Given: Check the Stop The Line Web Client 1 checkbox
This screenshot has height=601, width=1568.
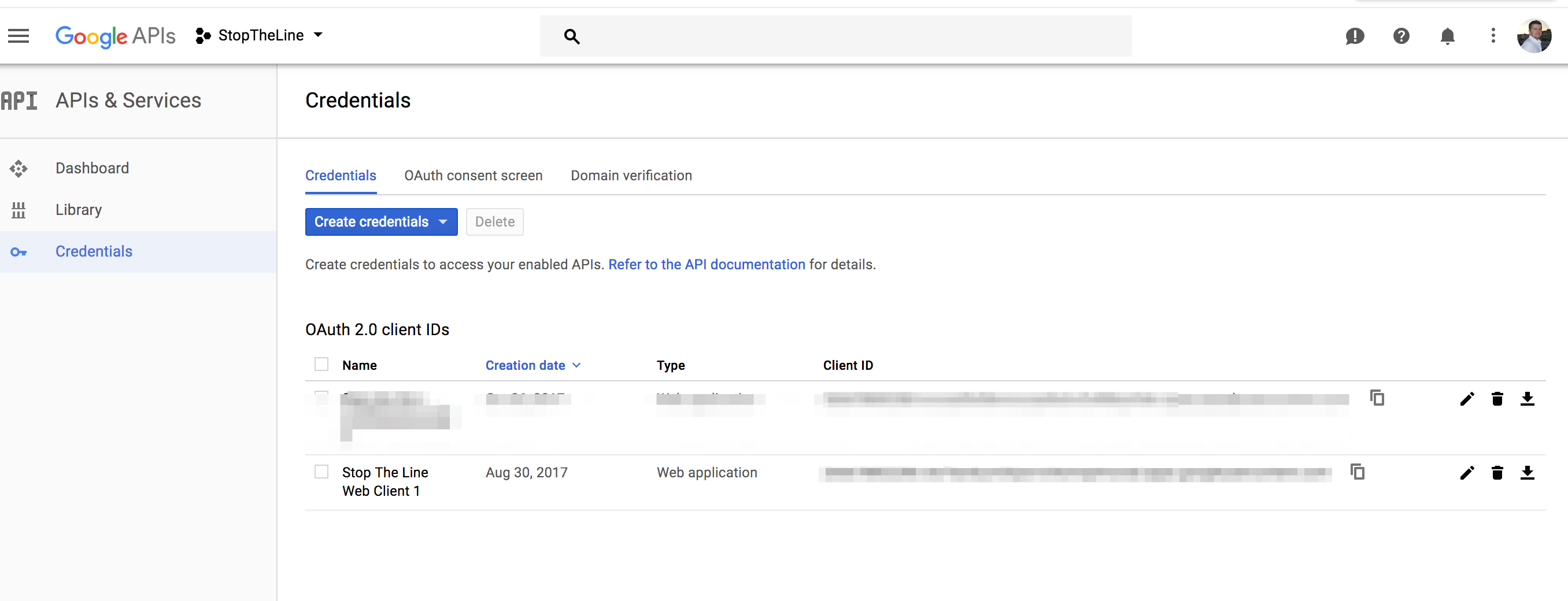Looking at the screenshot, I should (x=321, y=472).
